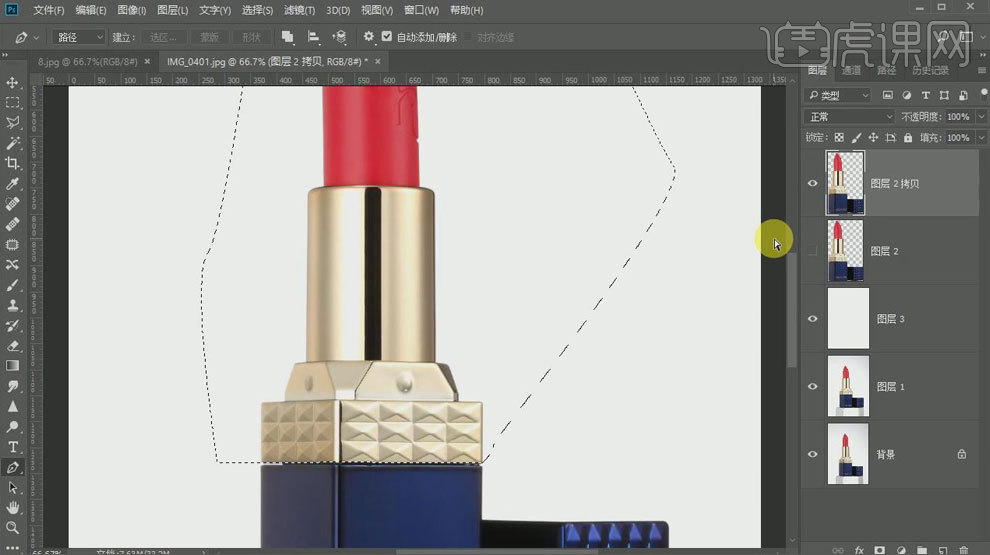Select the Eraser tool
990x555 pixels.
(x=12, y=345)
